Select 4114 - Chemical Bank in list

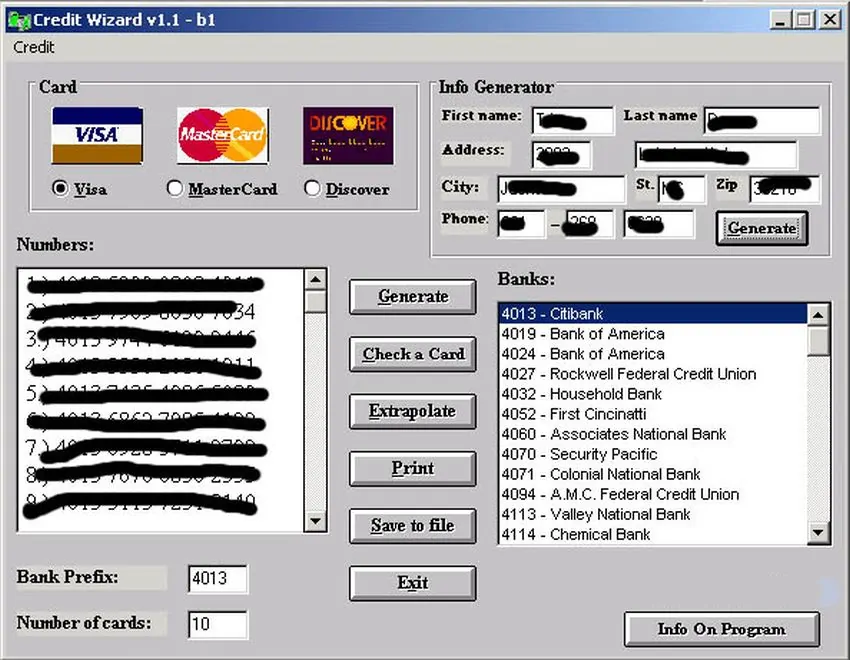pyautogui.click(x=575, y=534)
